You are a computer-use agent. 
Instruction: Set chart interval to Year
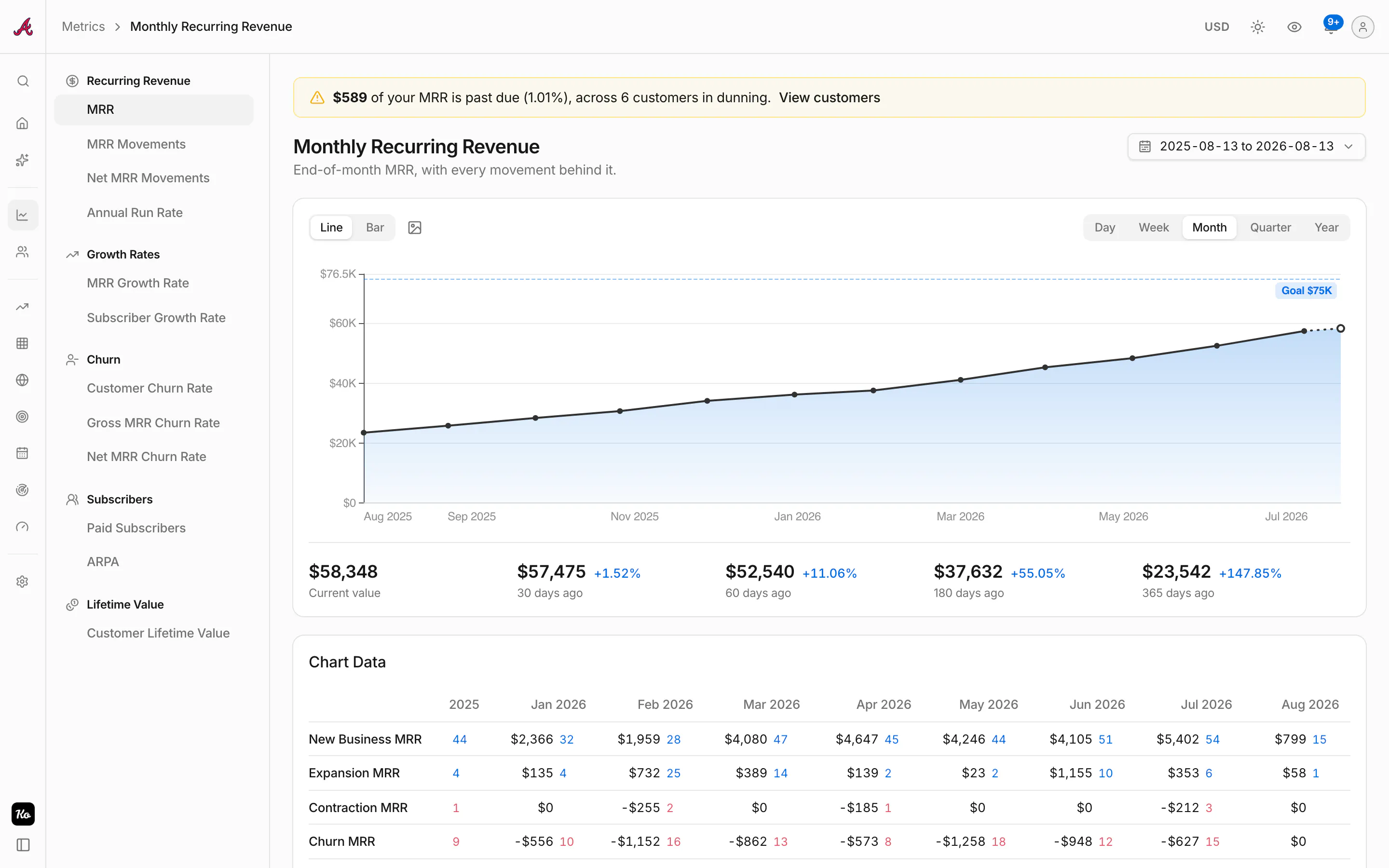pos(1326,227)
